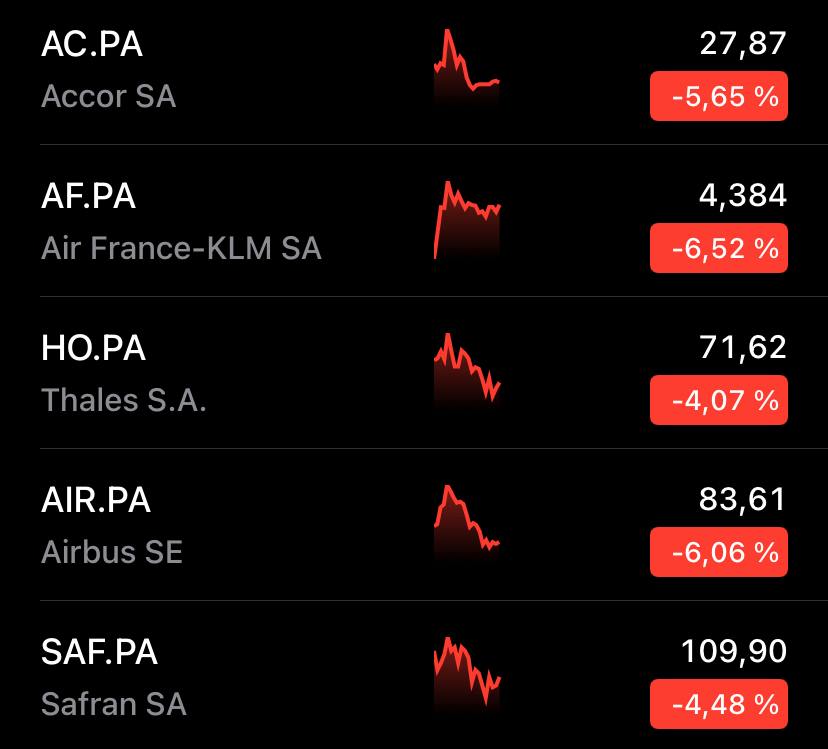
Task: Open the AIR.PA ticker symbol
Action: [x=96, y=500]
